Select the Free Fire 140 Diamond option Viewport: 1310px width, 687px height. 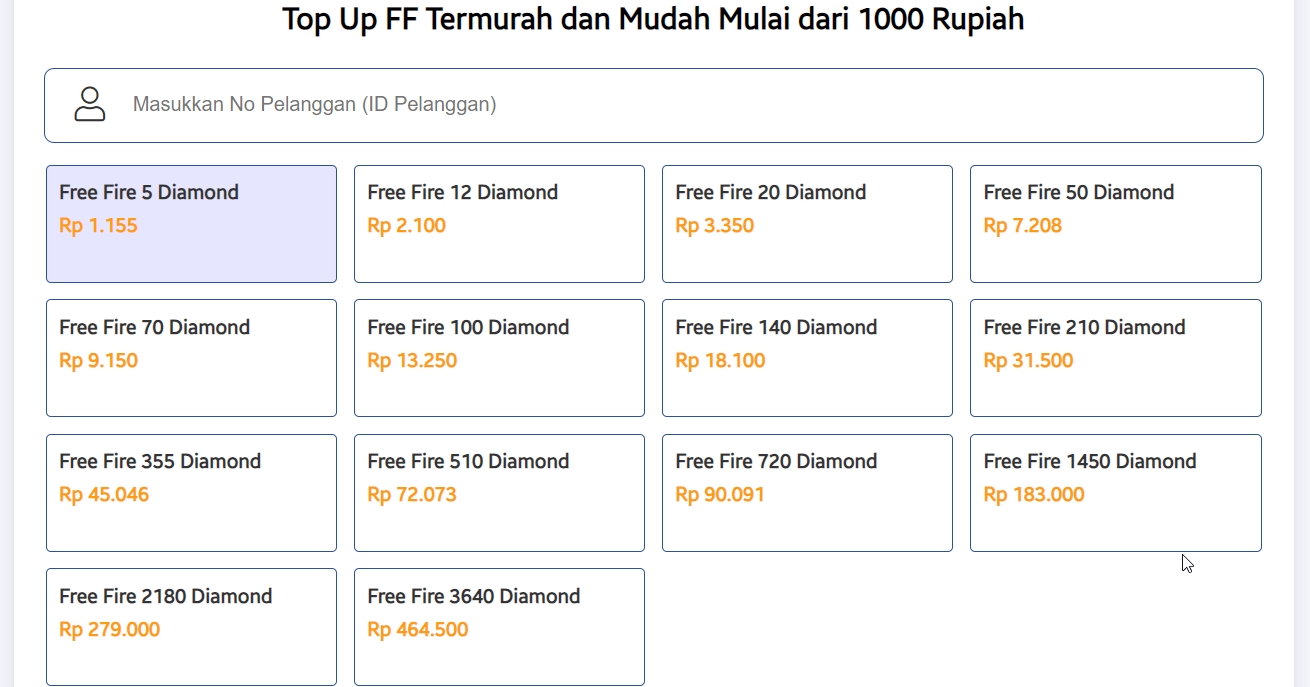pos(807,357)
